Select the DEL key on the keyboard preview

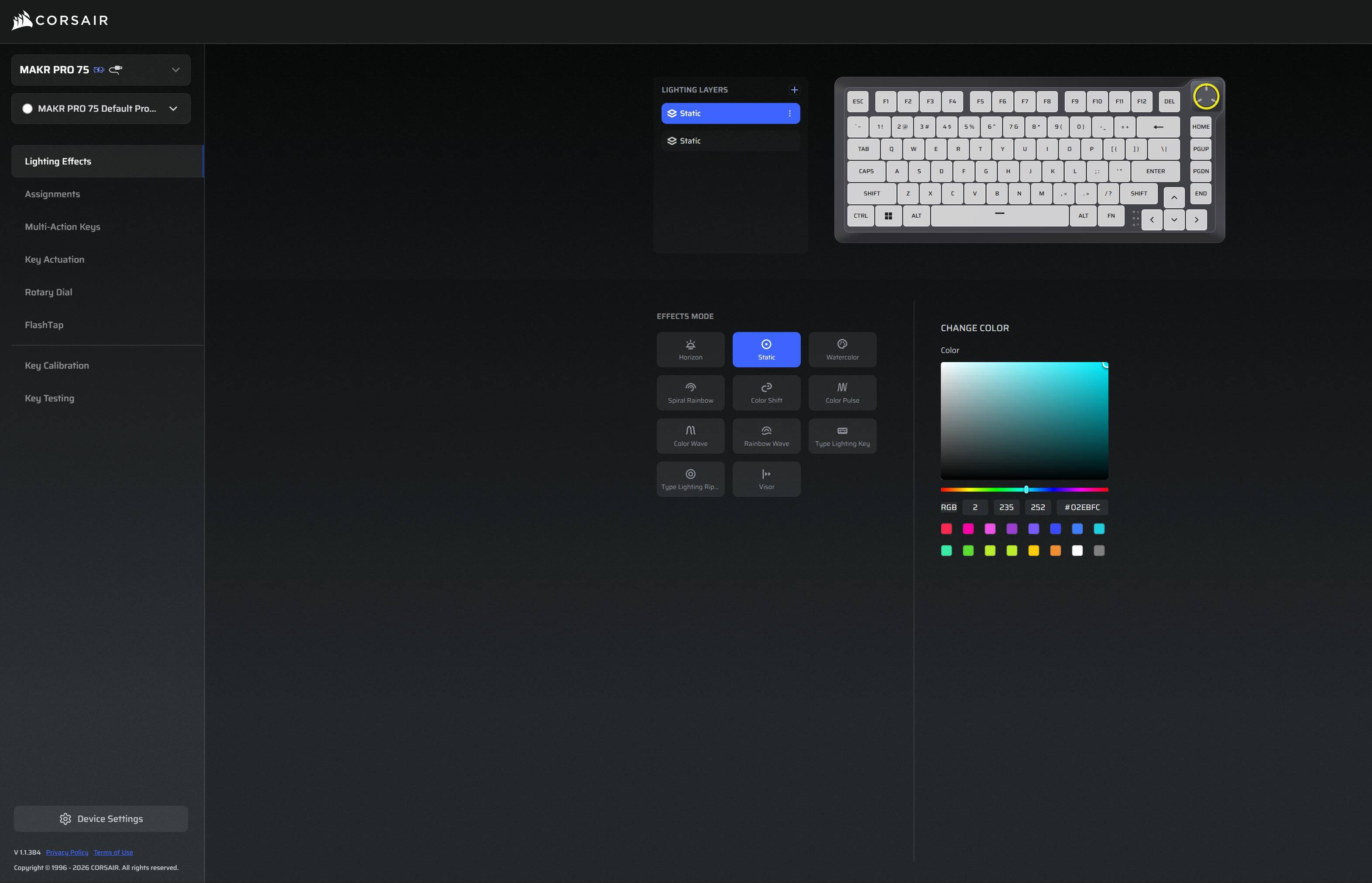[x=1170, y=102]
